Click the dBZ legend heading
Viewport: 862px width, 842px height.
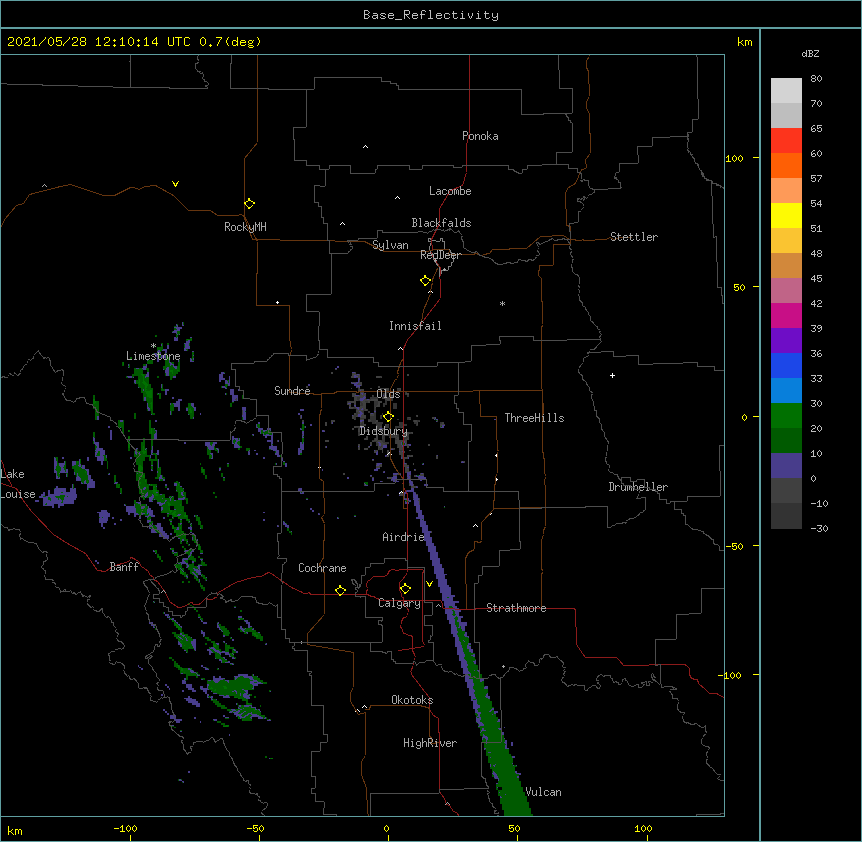click(x=810, y=53)
